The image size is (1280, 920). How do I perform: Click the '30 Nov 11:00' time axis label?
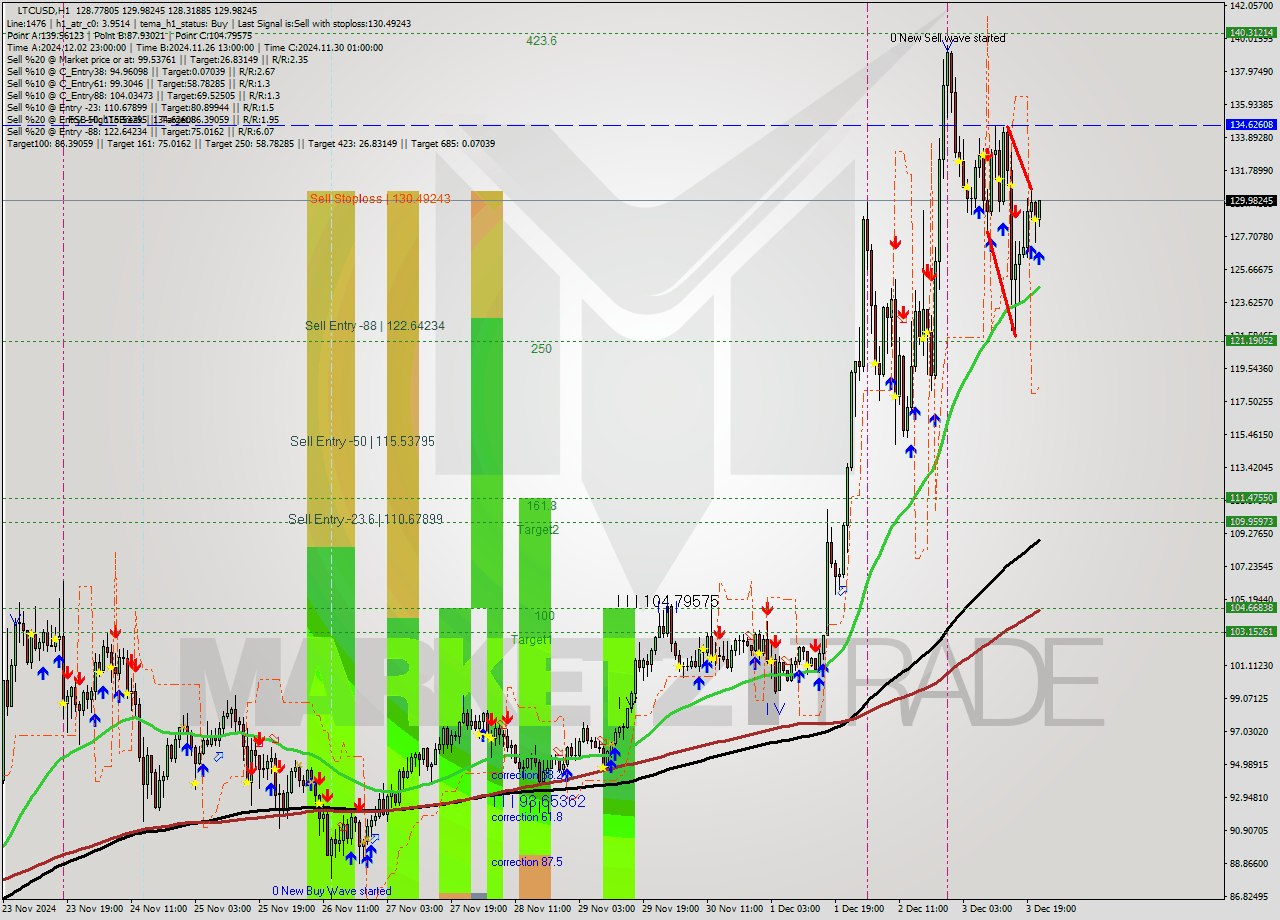click(x=734, y=910)
